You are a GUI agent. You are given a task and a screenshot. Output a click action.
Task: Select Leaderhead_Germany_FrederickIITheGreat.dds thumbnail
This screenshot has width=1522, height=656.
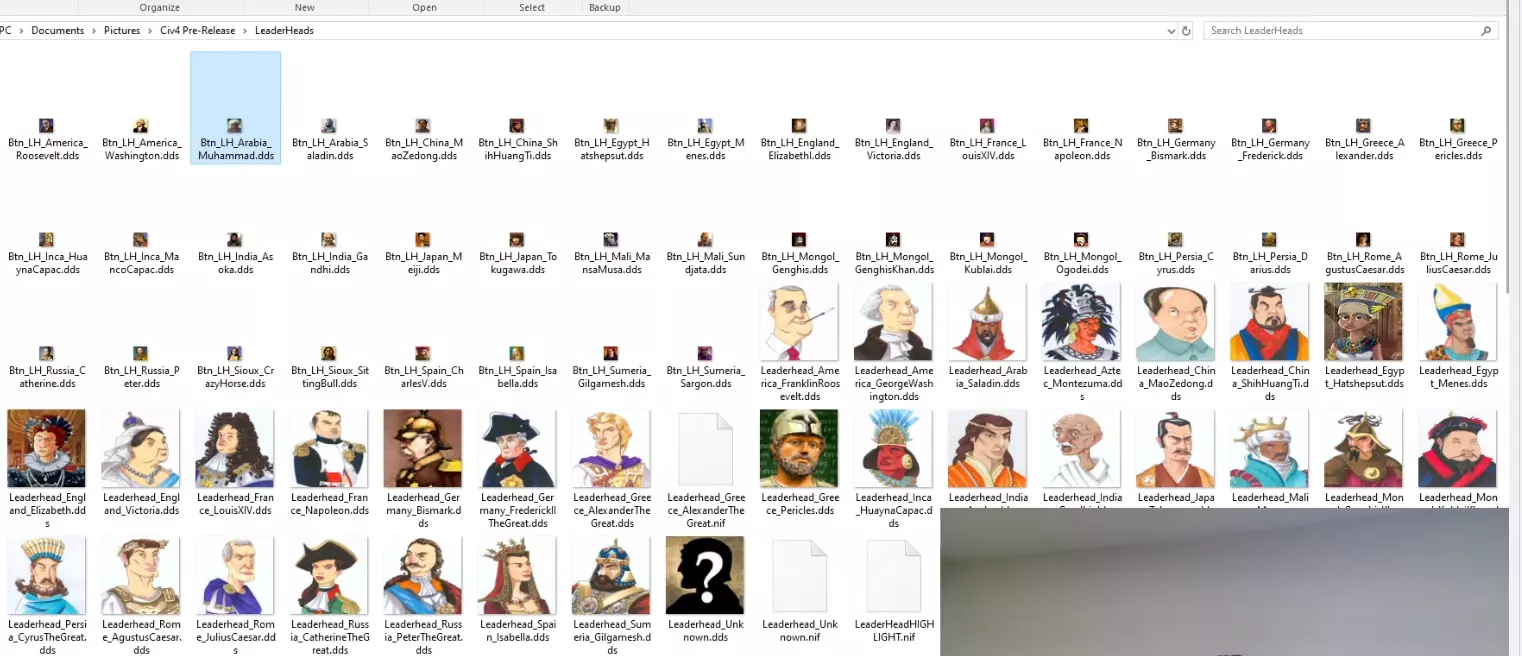(517, 449)
